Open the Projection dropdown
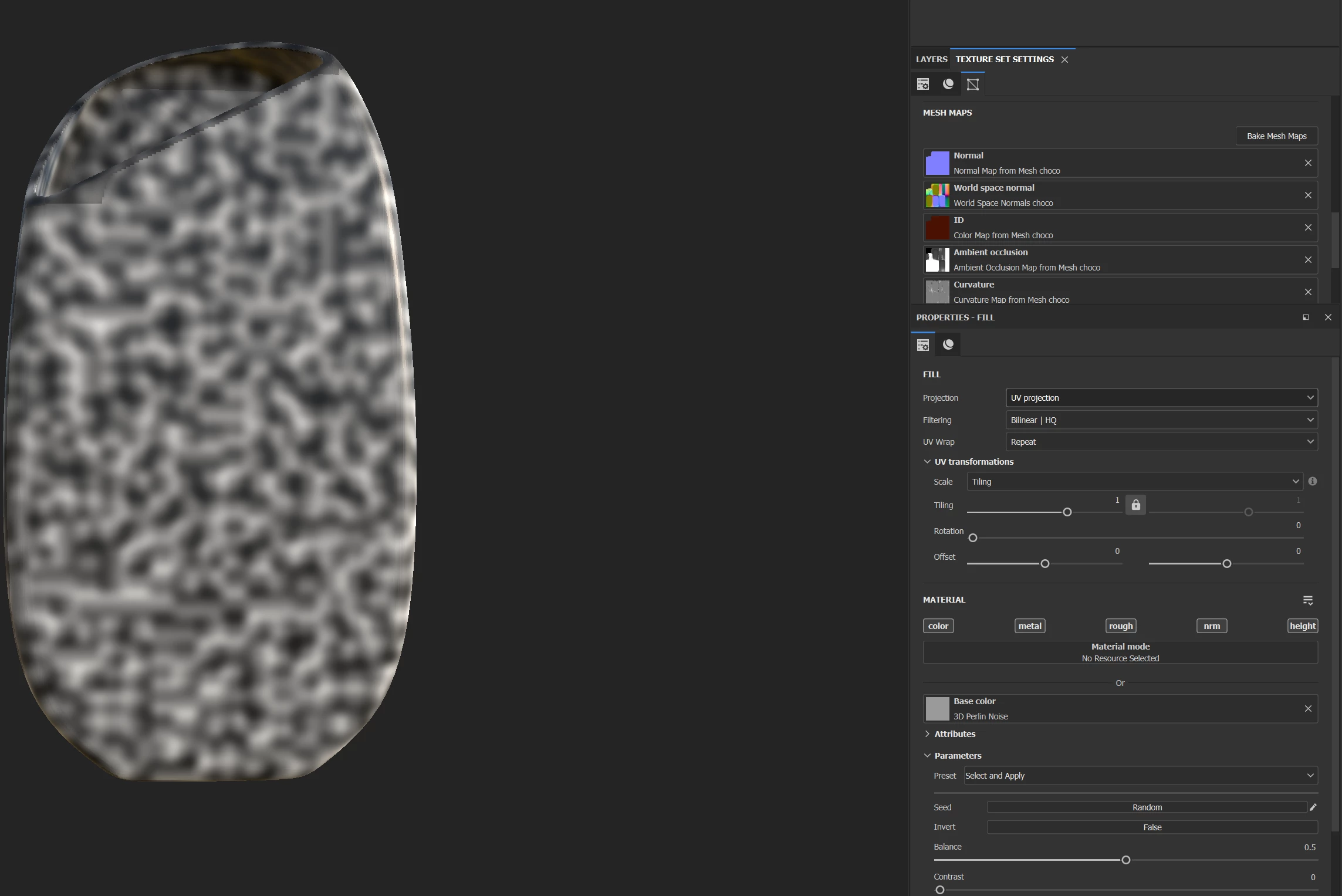Image resolution: width=1342 pixels, height=896 pixels. click(1161, 398)
